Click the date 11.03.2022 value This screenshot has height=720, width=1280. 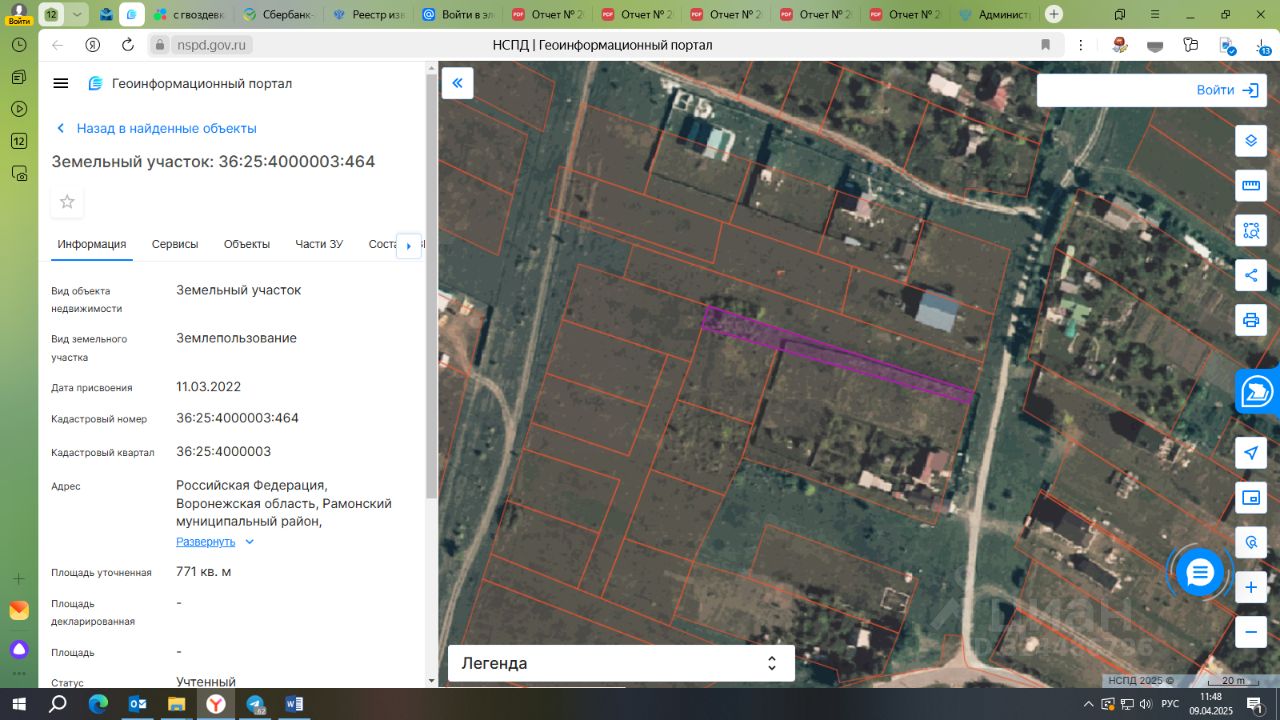(x=208, y=387)
